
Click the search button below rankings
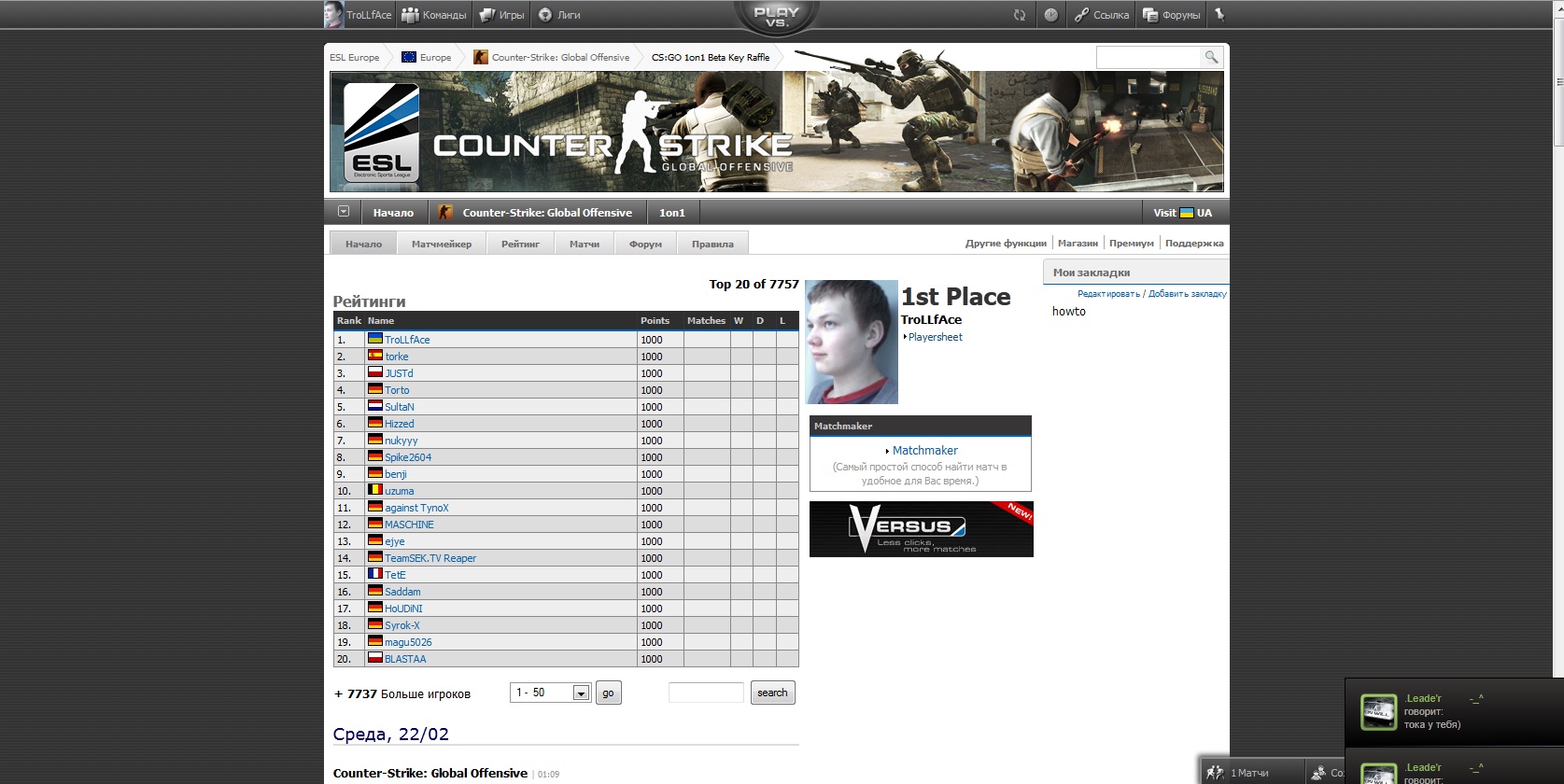pos(772,693)
